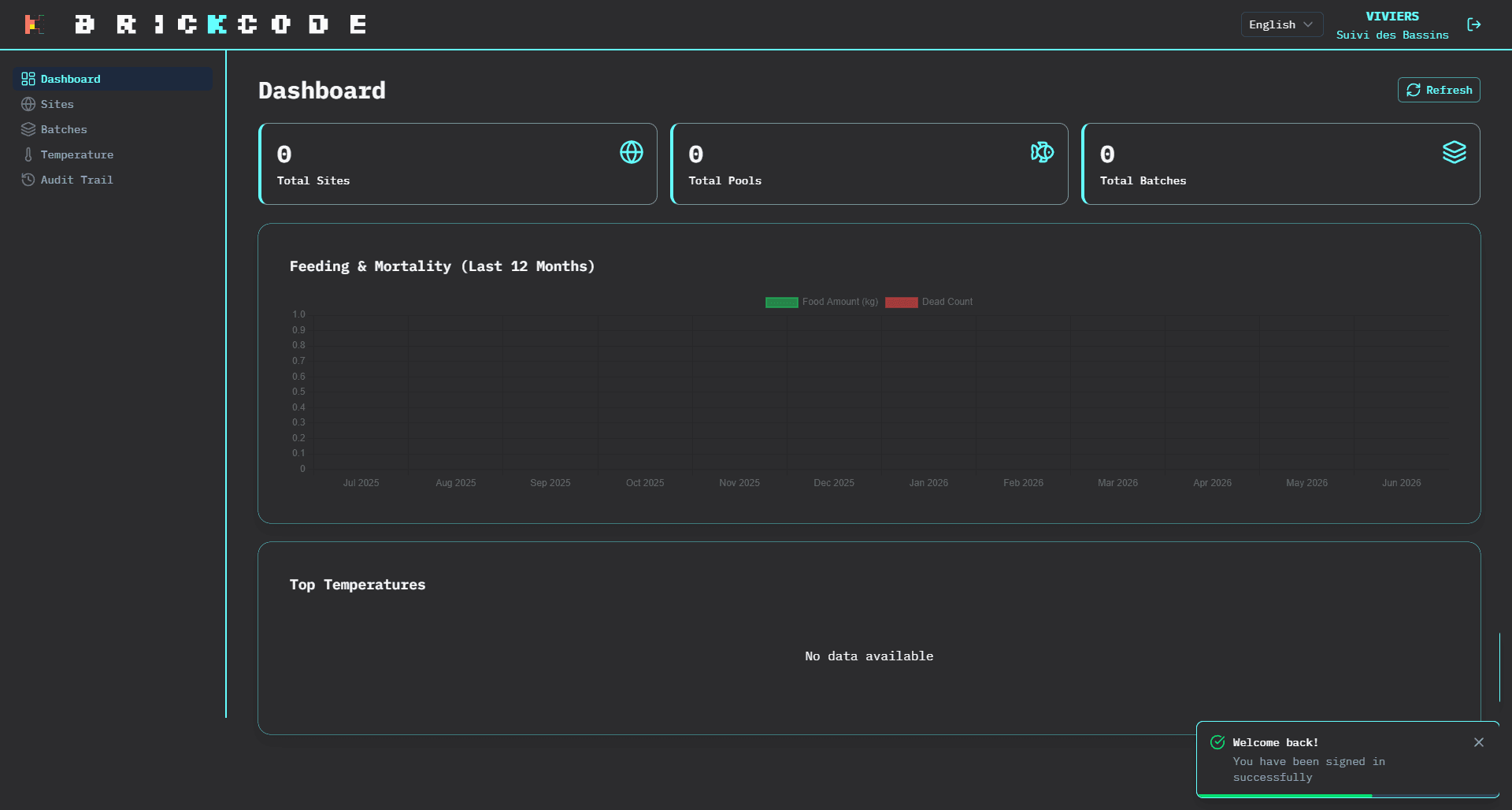This screenshot has height=810, width=1512.
Task: Go to the Sites page
Action: pyautogui.click(x=113, y=104)
